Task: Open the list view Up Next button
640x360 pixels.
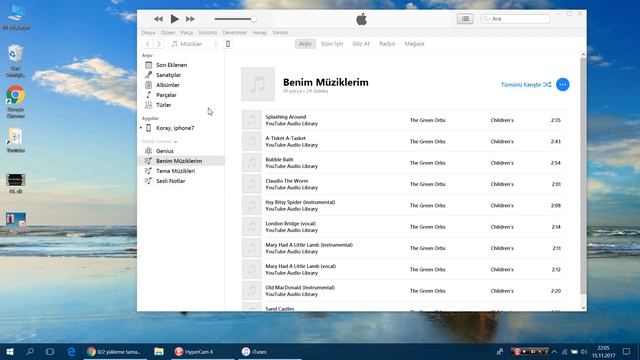Action: click(465, 19)
